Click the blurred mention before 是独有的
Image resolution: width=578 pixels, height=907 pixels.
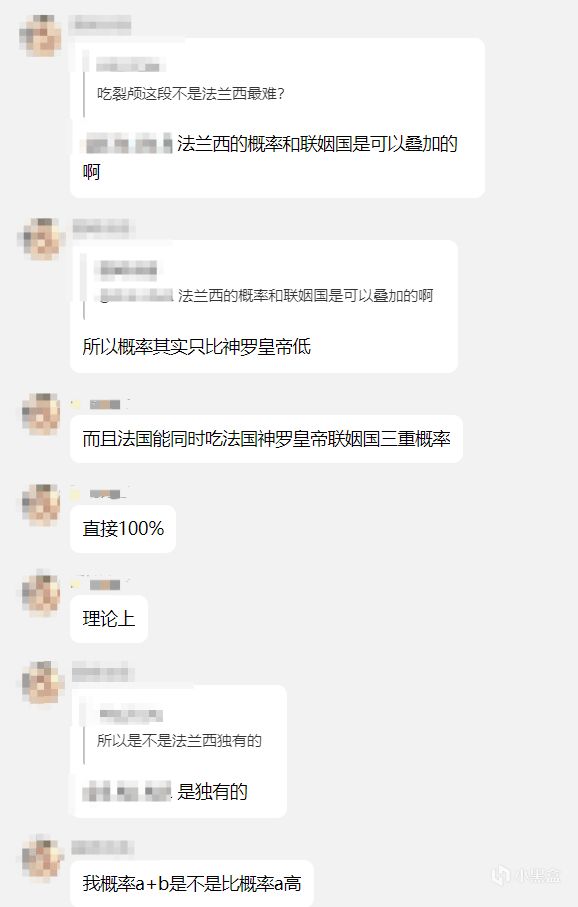[x=127, y=791]
